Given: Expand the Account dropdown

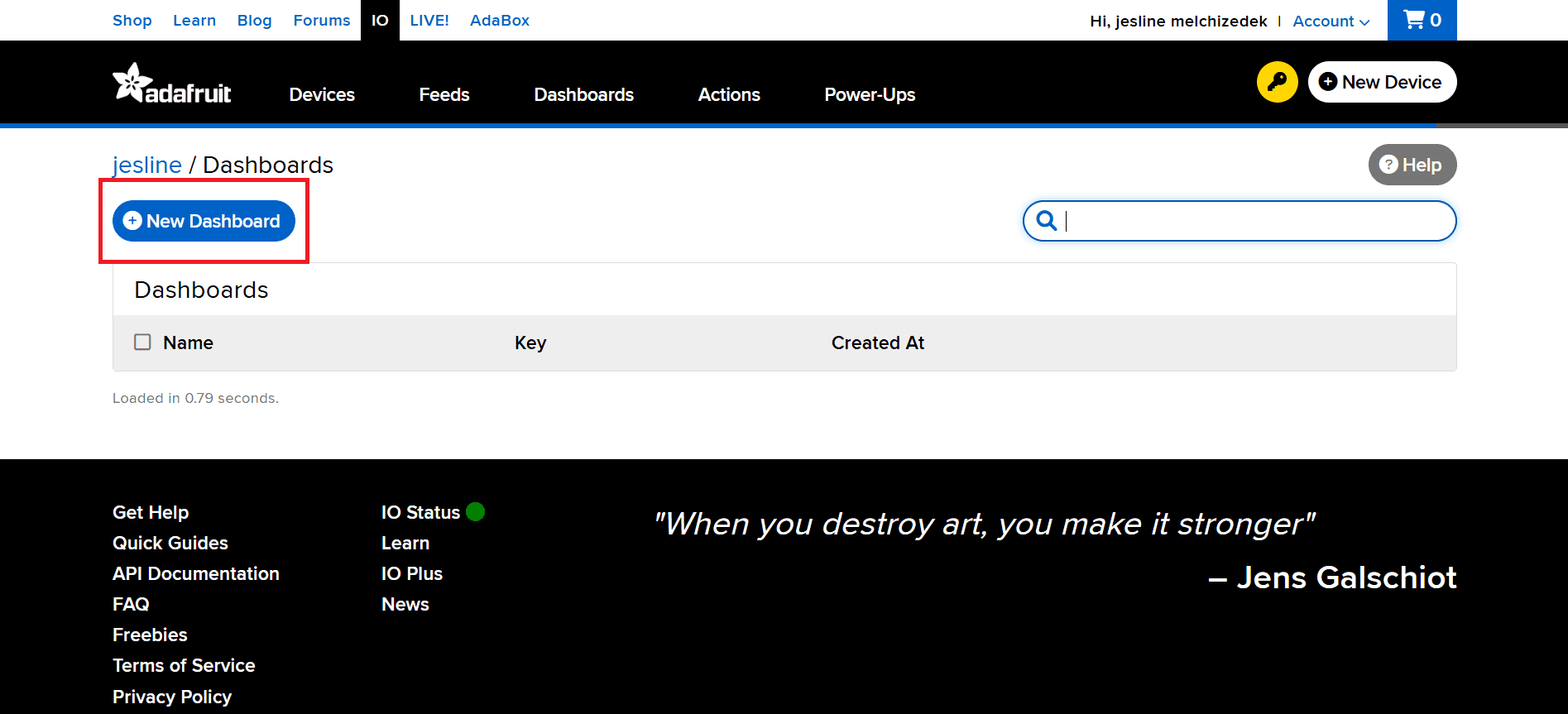Looking at the screenshot, I should [1331, 21].
